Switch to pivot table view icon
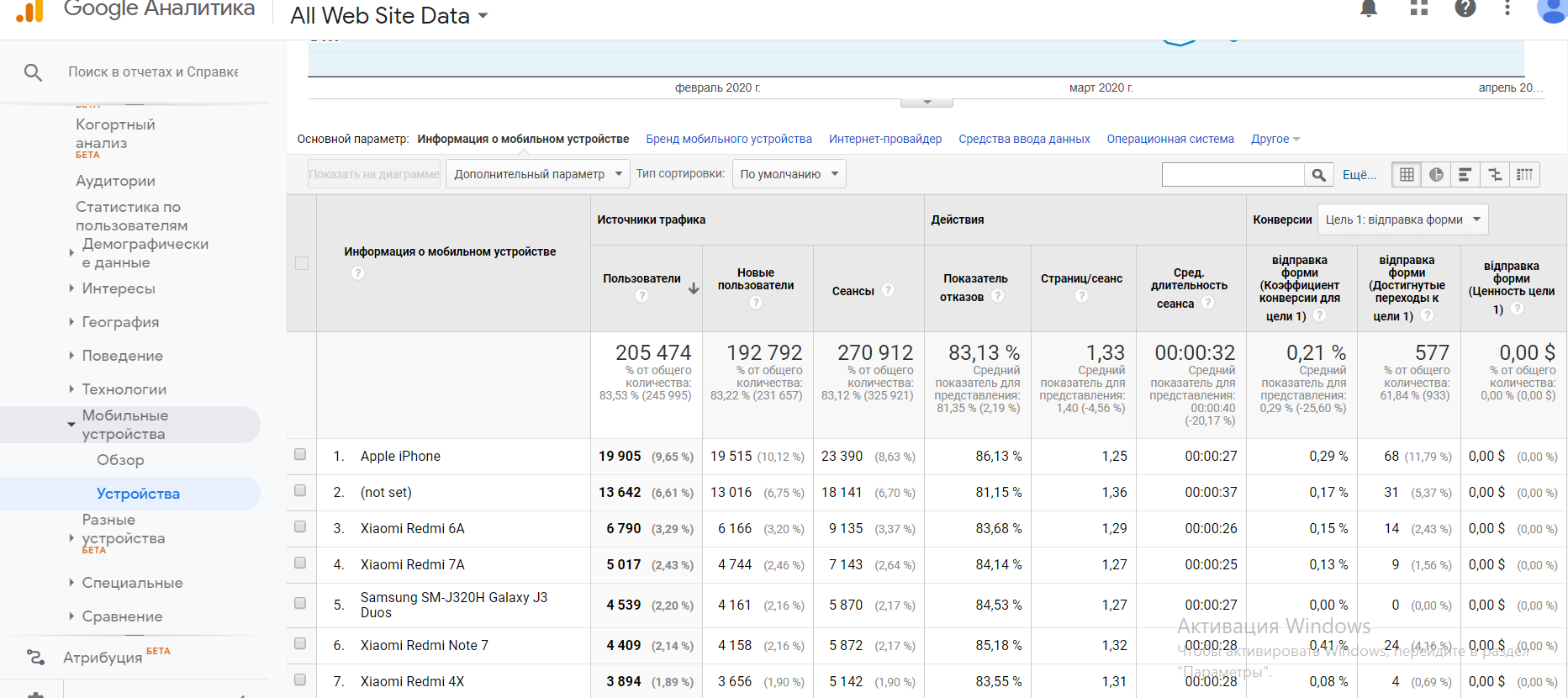Image resolution: width=1568 pixels, height=698 pixels. [x=1524, y=174]
